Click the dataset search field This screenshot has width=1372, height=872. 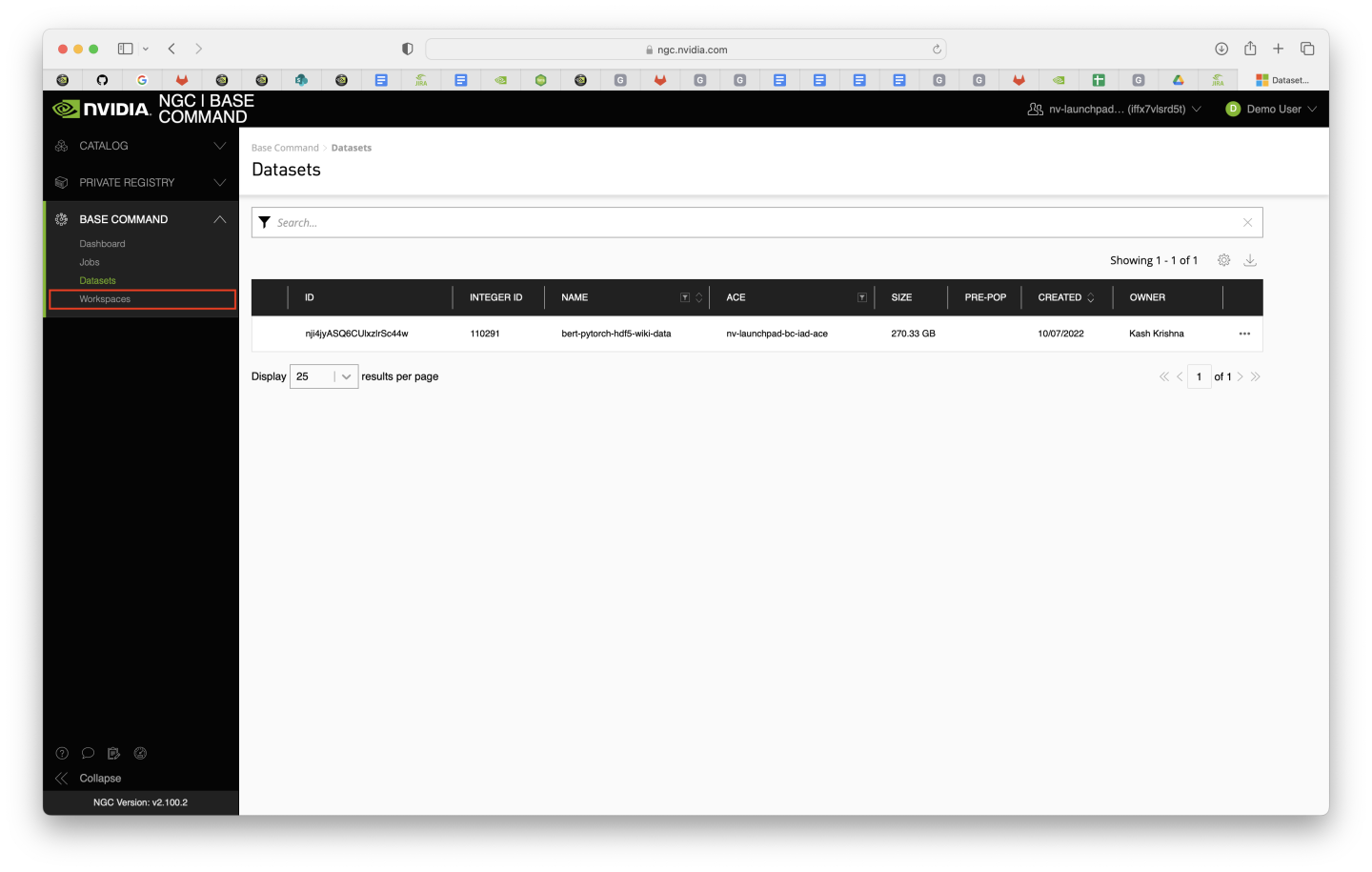click(x=753, y=222)
